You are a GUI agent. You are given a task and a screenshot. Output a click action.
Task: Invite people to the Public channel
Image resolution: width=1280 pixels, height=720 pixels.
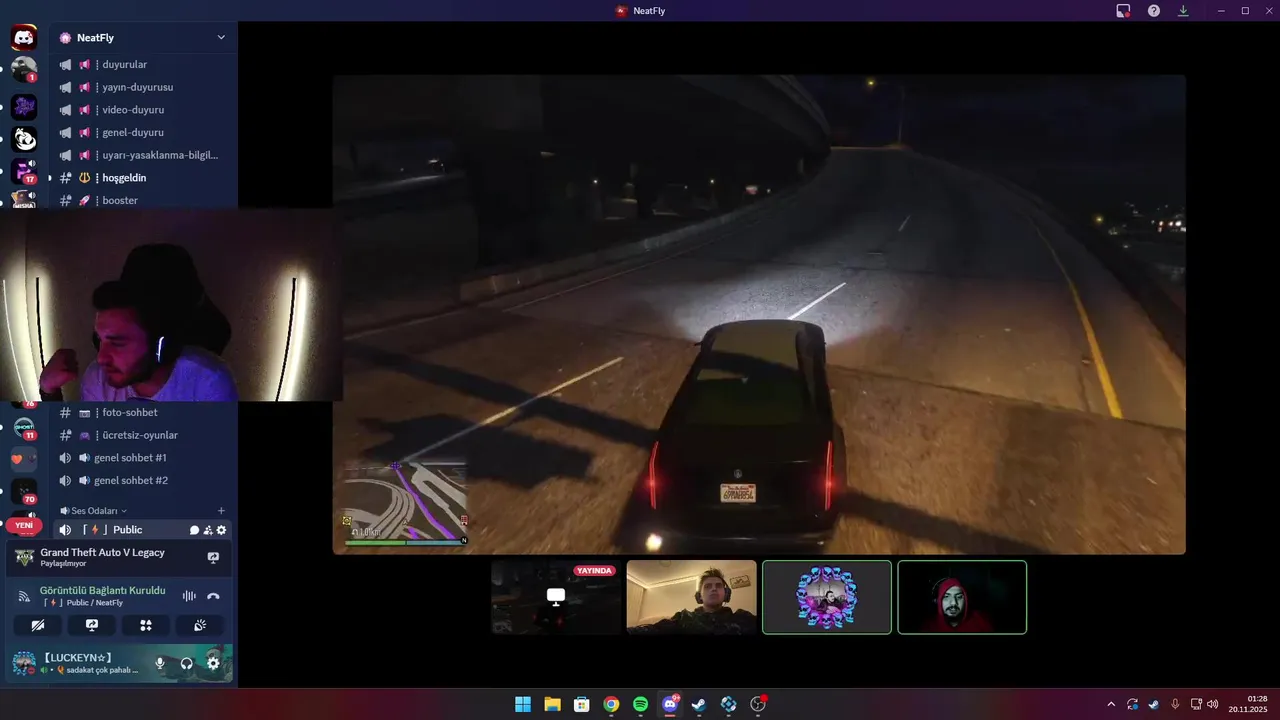point(208,530)
